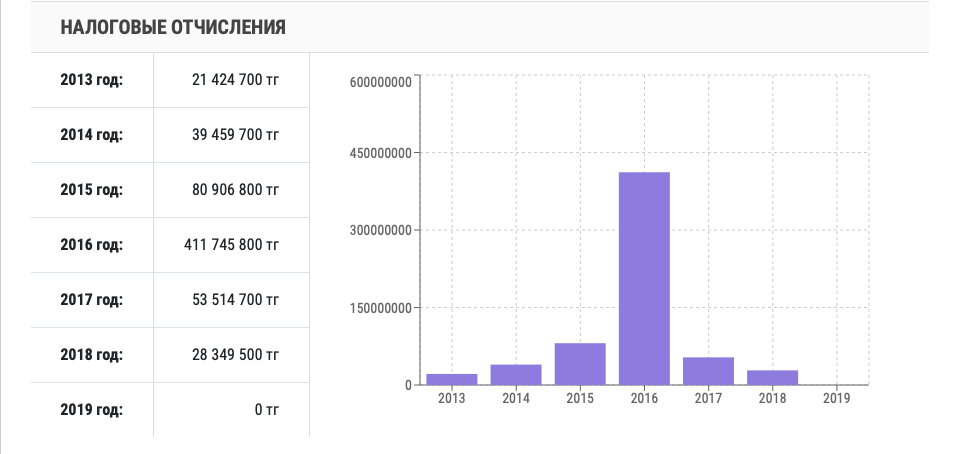The height and width of the screenshot is (454, 958).
Task: Click the 80 906 800 тг value
Action: [x=235, y=190]
